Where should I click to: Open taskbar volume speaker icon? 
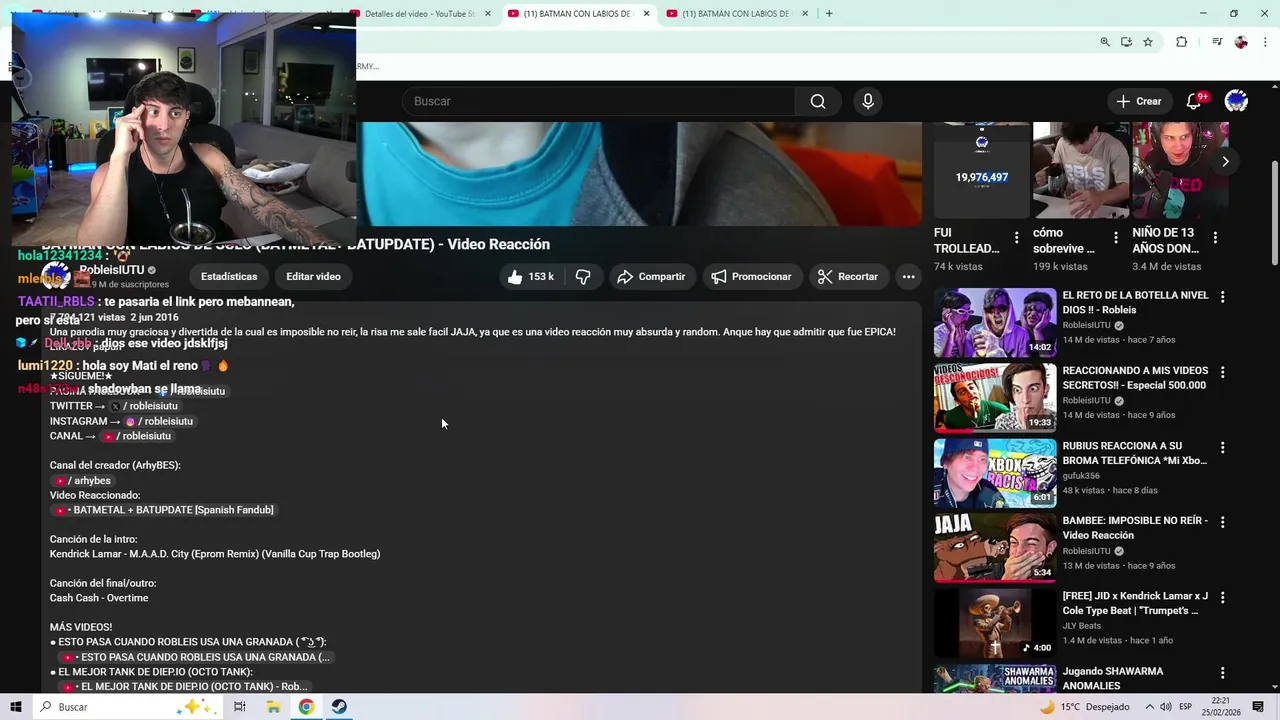tap(1166, 707)
